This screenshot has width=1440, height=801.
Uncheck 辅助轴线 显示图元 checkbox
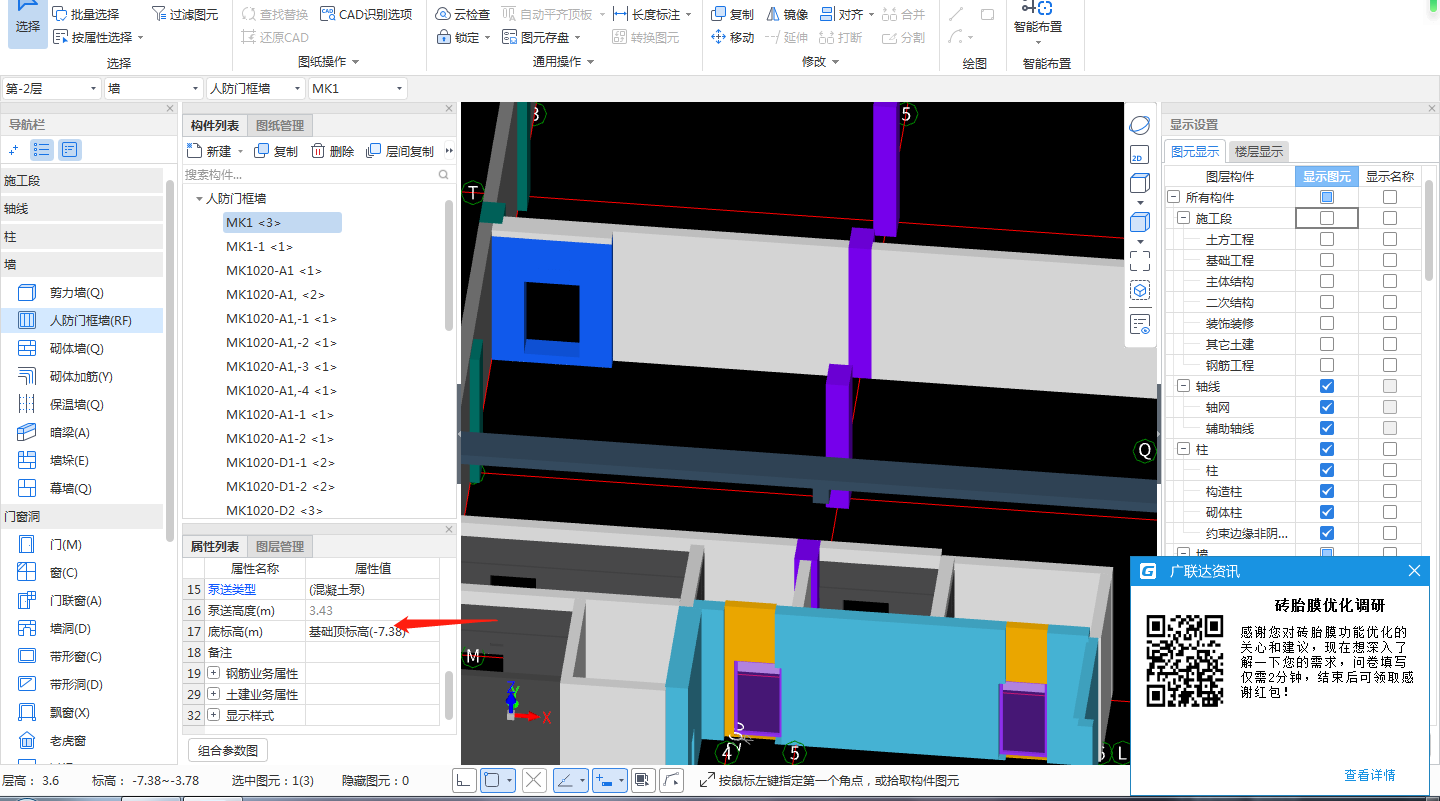point(1327,428)
